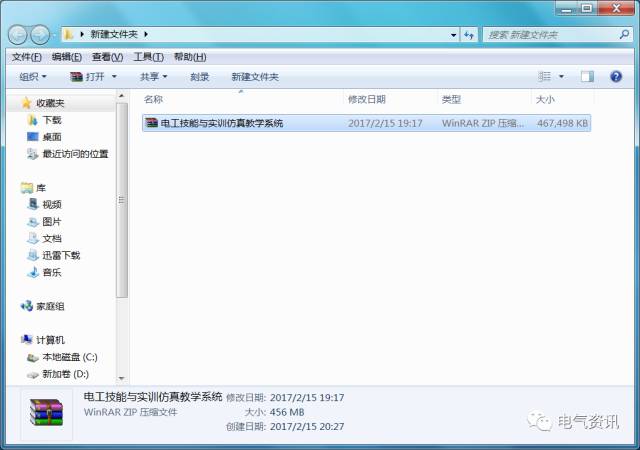Click 创建日期 2017/2/15 20:27 value
This screenshot has height=450, width=640.
pyautogui.click(x=307, y=427)
